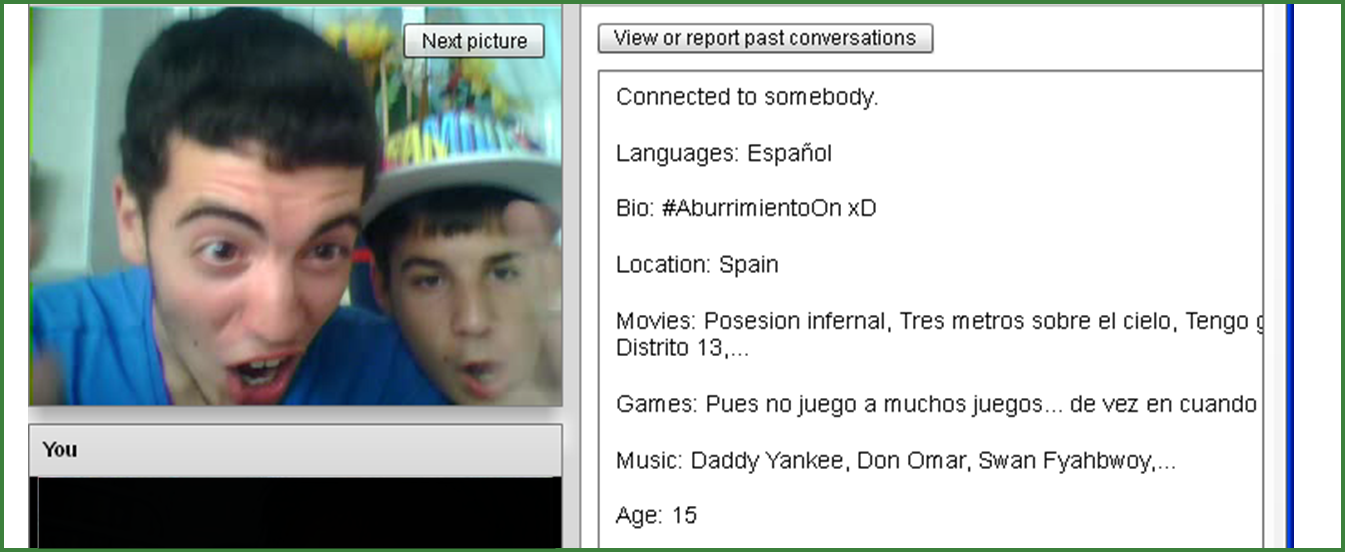Click your black video preview area

point(296,512)
